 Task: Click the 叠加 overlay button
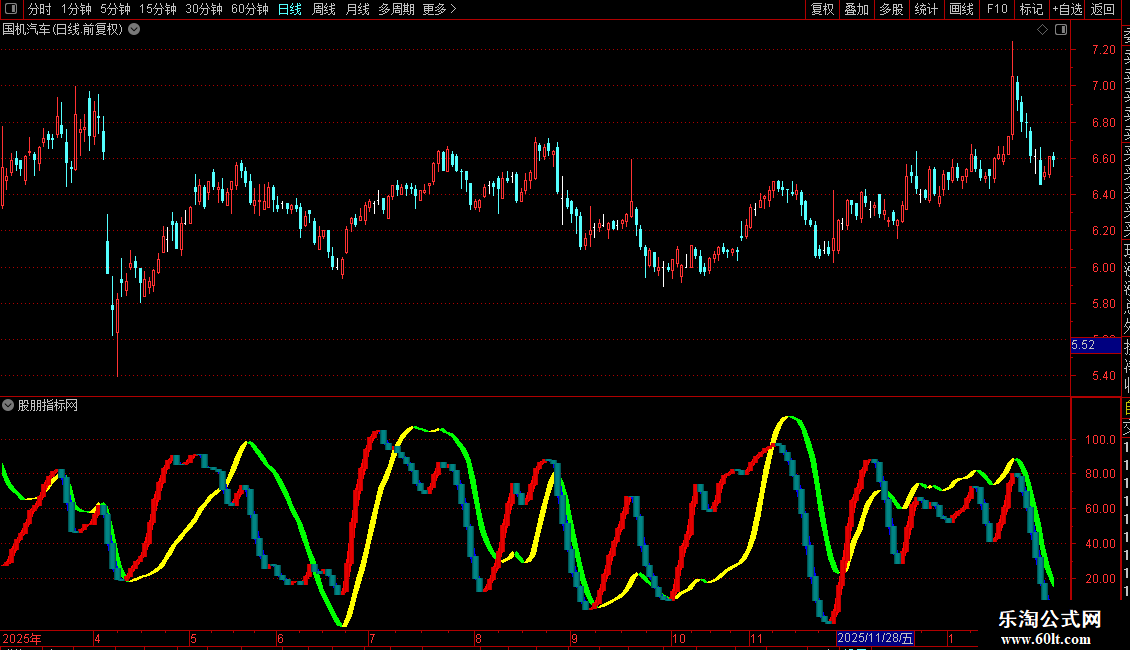[x=856, y=9]
